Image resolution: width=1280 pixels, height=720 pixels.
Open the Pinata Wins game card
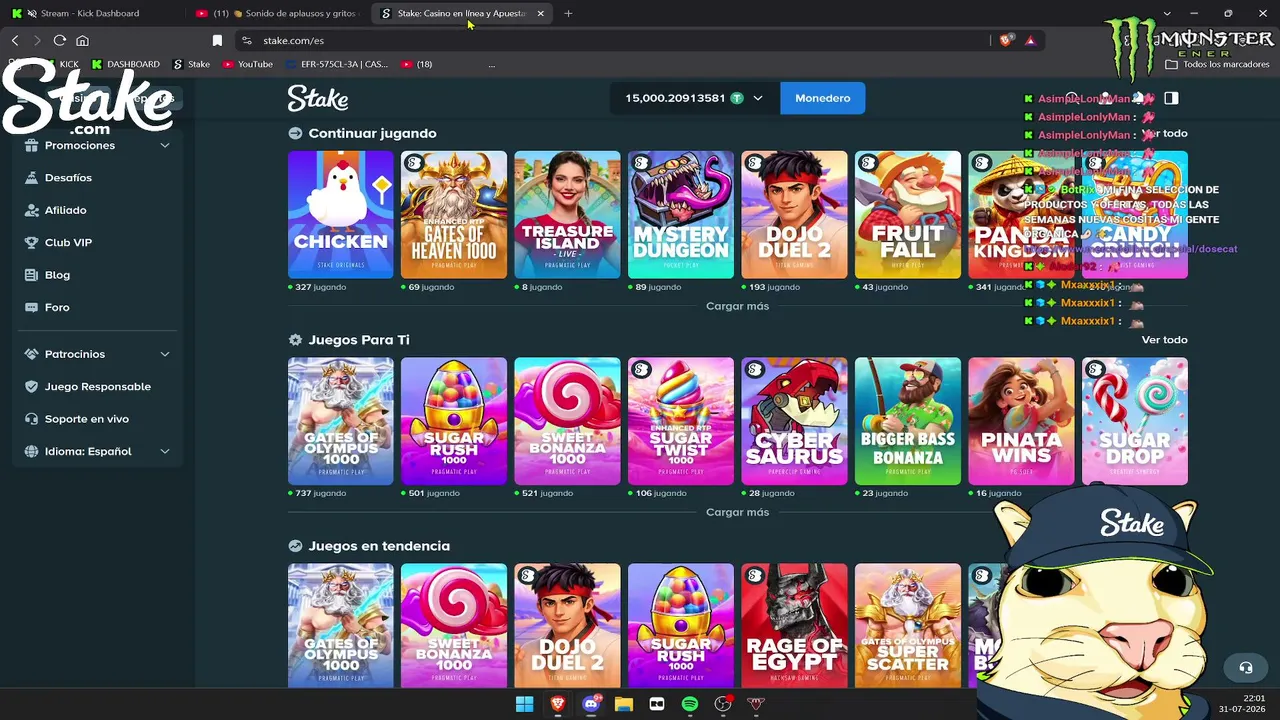pyautogui.click(x=1021, y=421)
